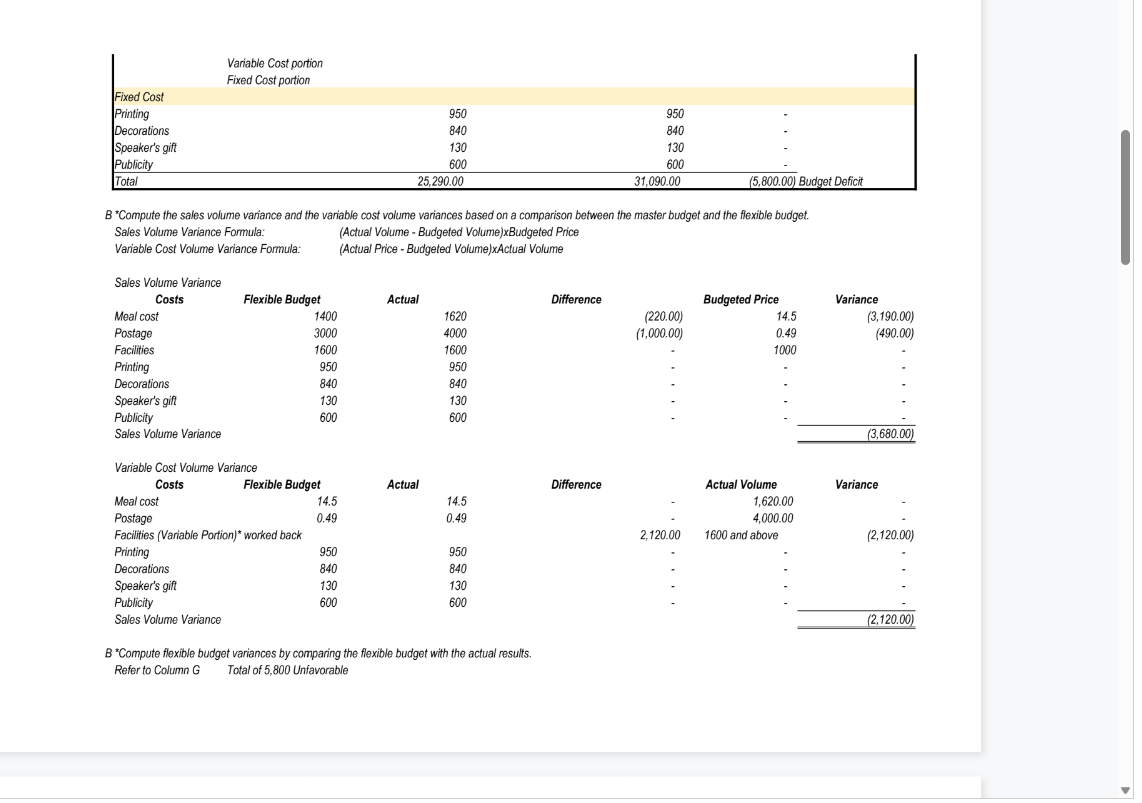1142x803 pixels.
Task: Click the Flexible Budget column header
Action: coord(283,299)
